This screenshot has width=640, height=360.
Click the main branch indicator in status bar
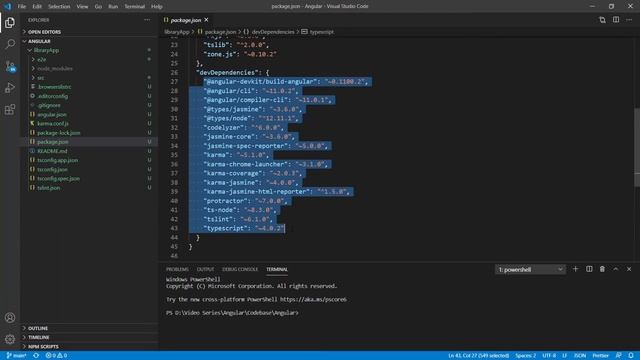pyautogui.click(x=16, y=356)
